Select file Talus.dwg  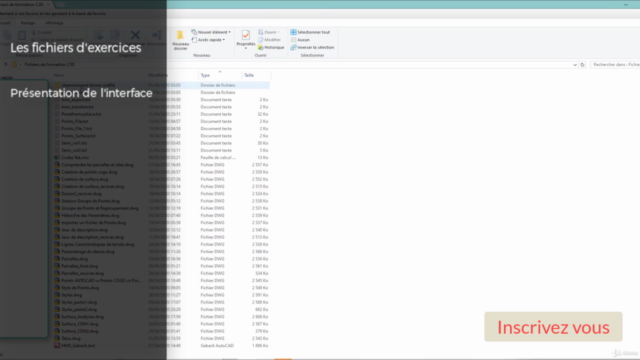point(71,338)
